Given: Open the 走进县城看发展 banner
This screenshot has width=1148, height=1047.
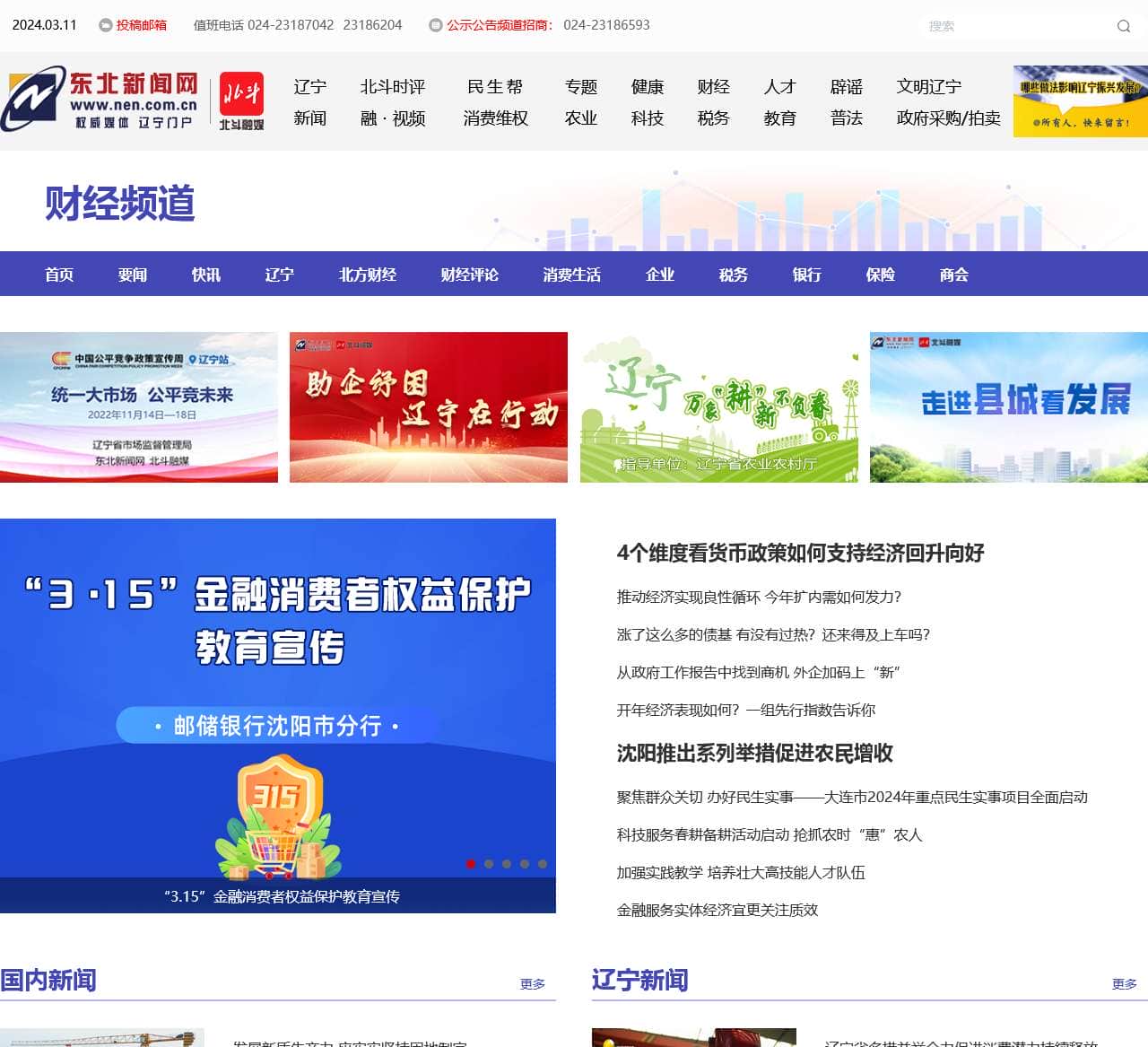Looking at the screenshot, I should point(1006,406).
